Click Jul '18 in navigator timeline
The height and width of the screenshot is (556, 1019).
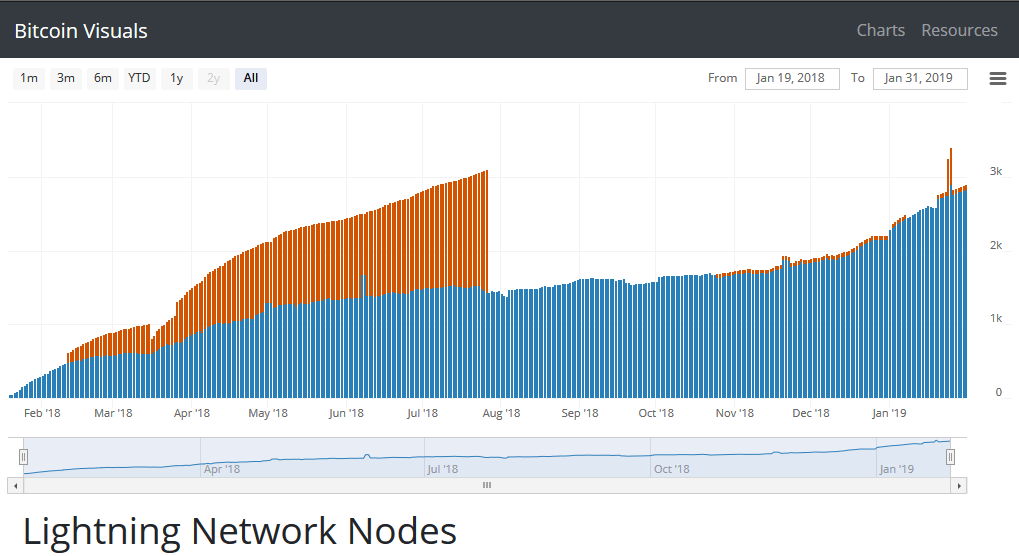tap(442, 468)
